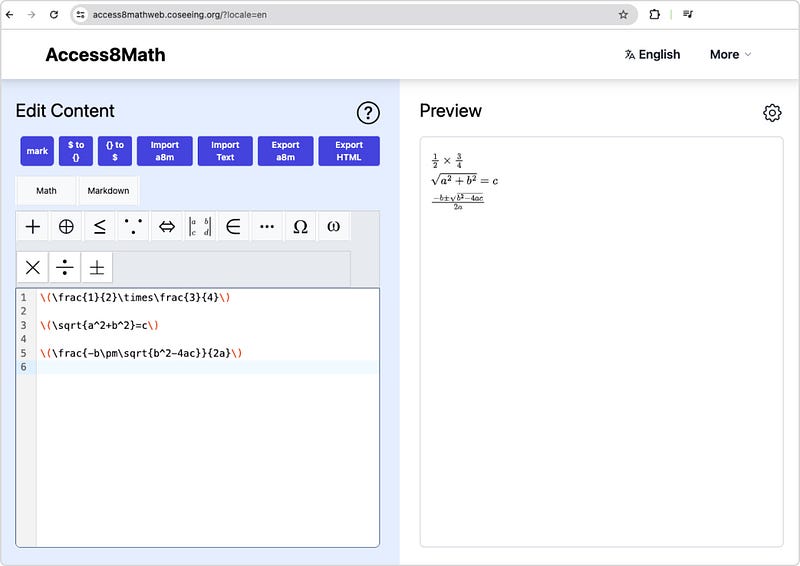Click the browser forward arrow
This screenshot has height=566, width=800.
tap(31, 15)
